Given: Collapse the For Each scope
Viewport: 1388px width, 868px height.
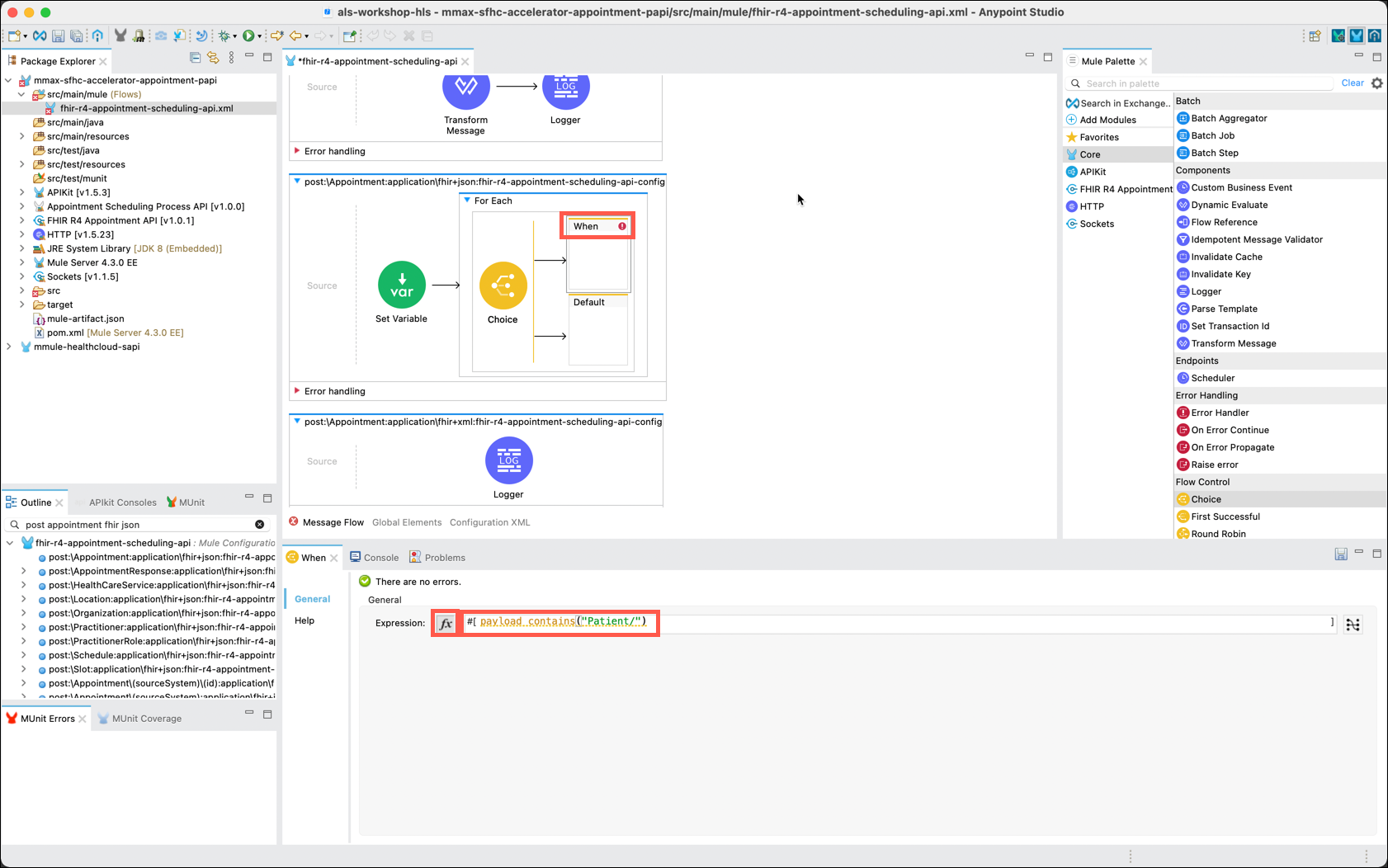Looking at the screenshot, I should click(467, 200).
